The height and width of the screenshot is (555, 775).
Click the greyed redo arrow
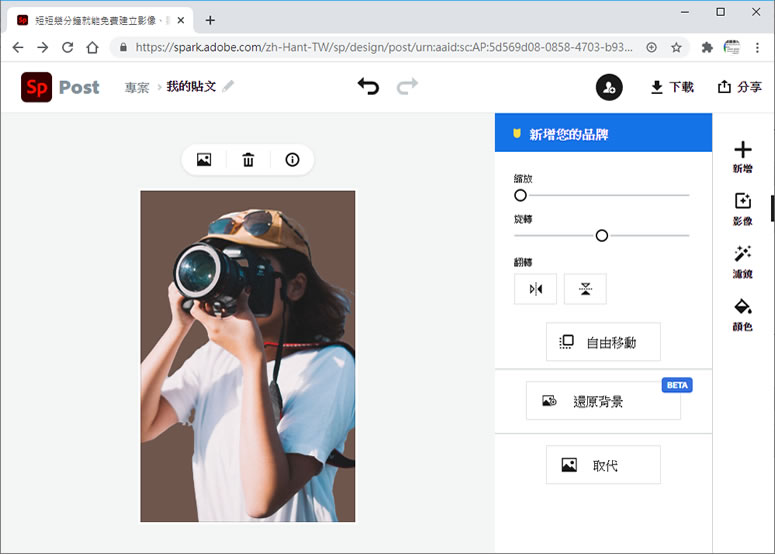407,86
